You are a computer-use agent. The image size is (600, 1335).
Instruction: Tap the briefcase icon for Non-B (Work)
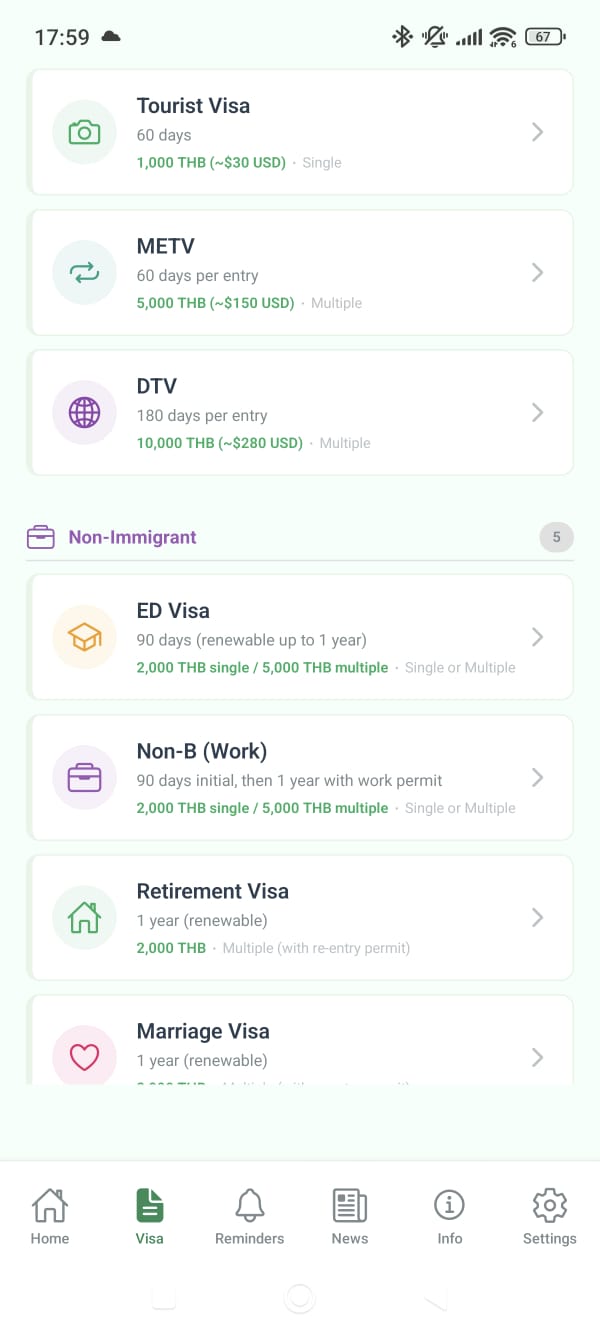click(x=84, y=777)
